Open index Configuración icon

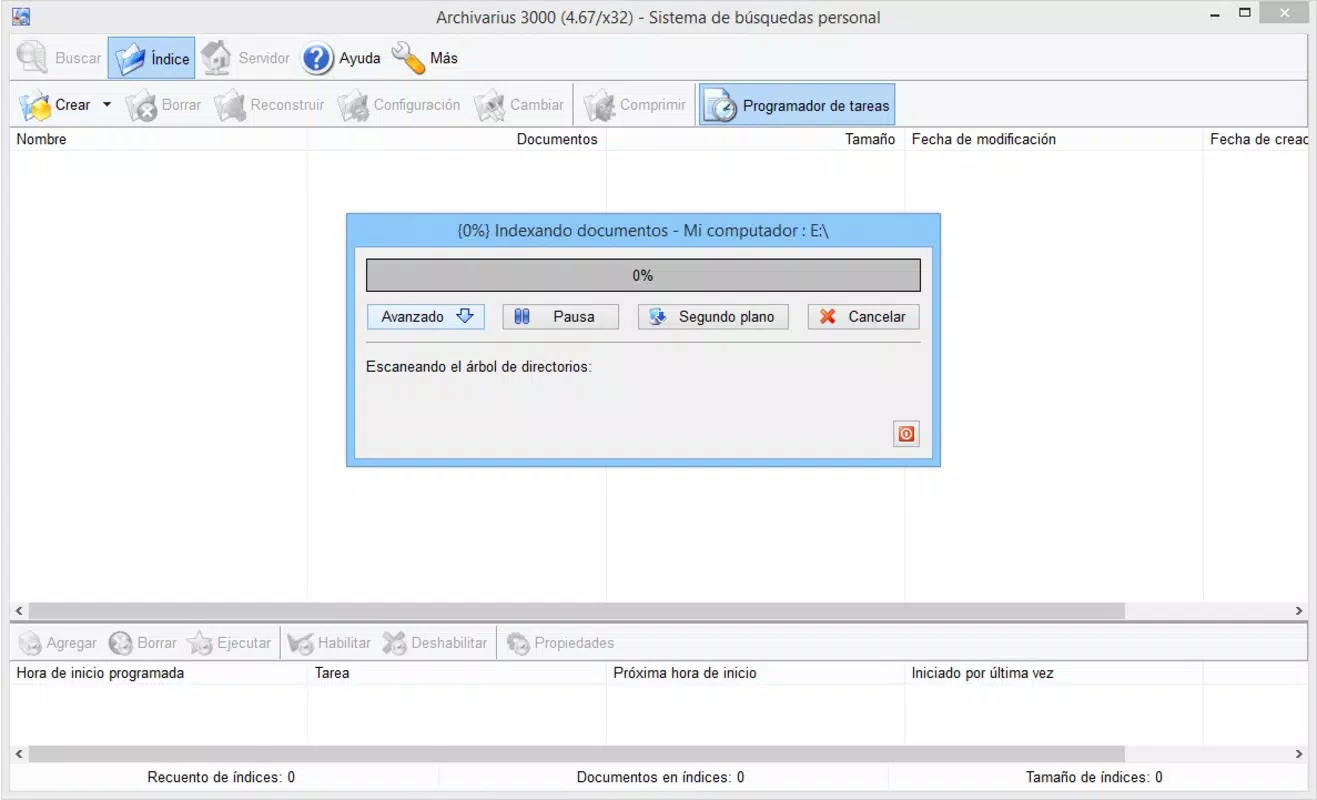click(353, 106)
